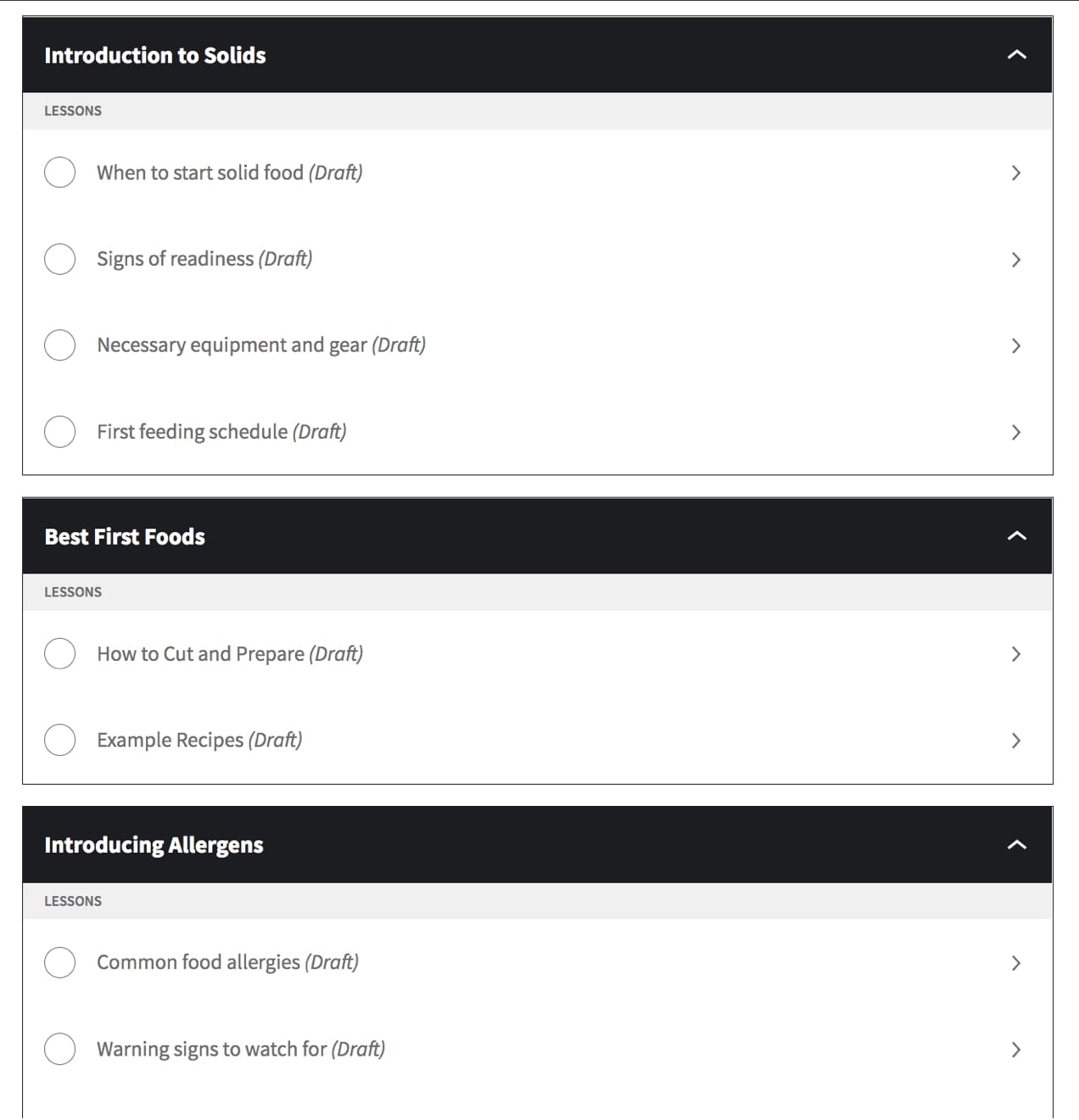Click the LESSONS label under Introducing Allergens

73,901
